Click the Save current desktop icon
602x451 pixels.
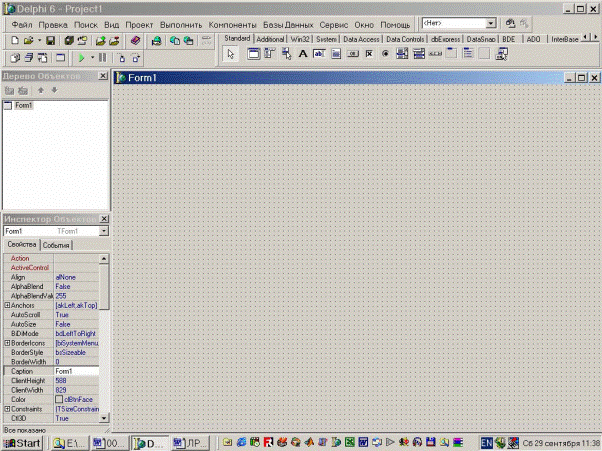(x=510, y=23)
